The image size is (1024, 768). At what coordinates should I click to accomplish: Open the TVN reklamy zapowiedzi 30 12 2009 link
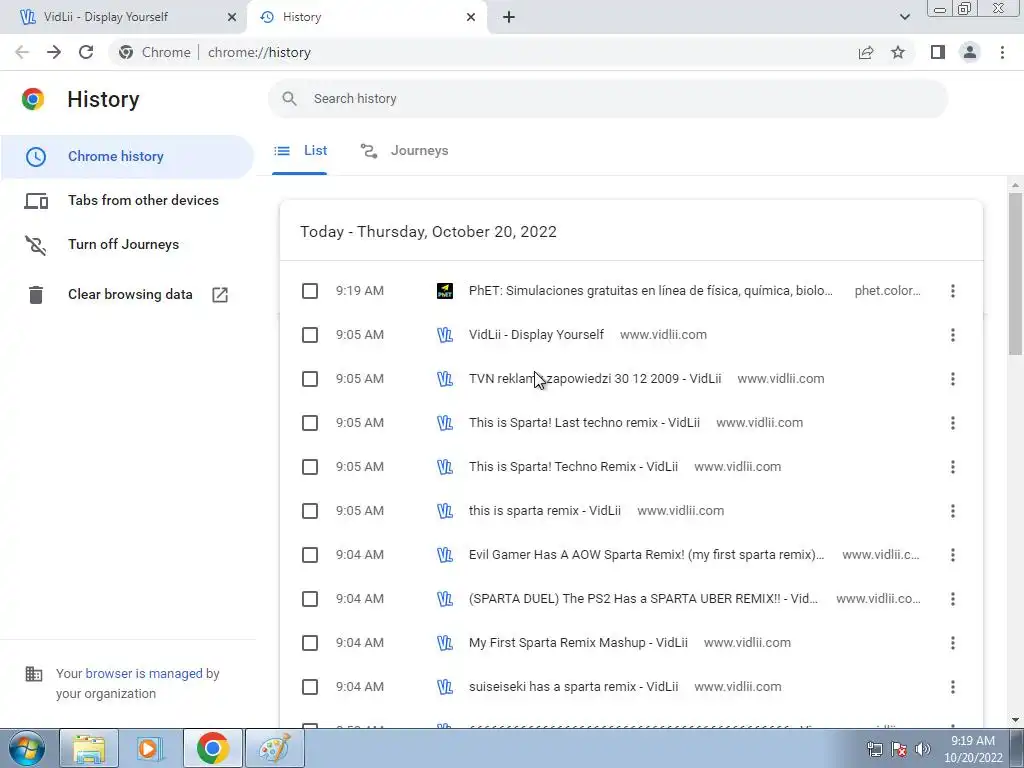595,379
